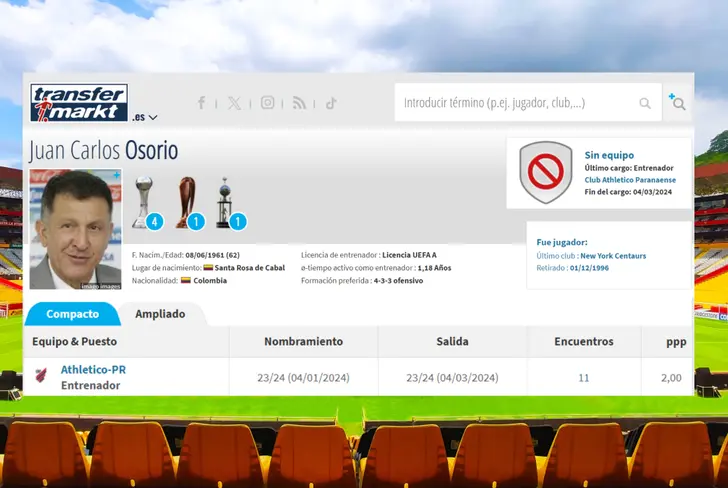
Task: Click the appointment date '23/24 (04/01/2024)'
Action: 304,378
